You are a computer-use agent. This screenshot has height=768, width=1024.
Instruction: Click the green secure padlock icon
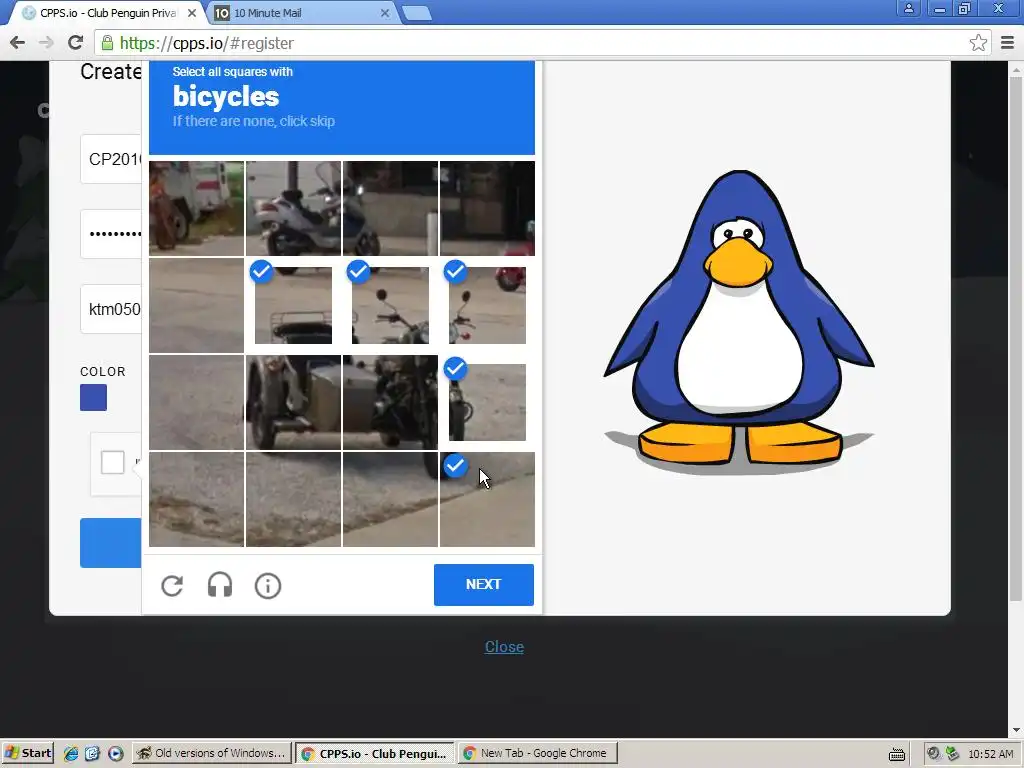(108, 43)
